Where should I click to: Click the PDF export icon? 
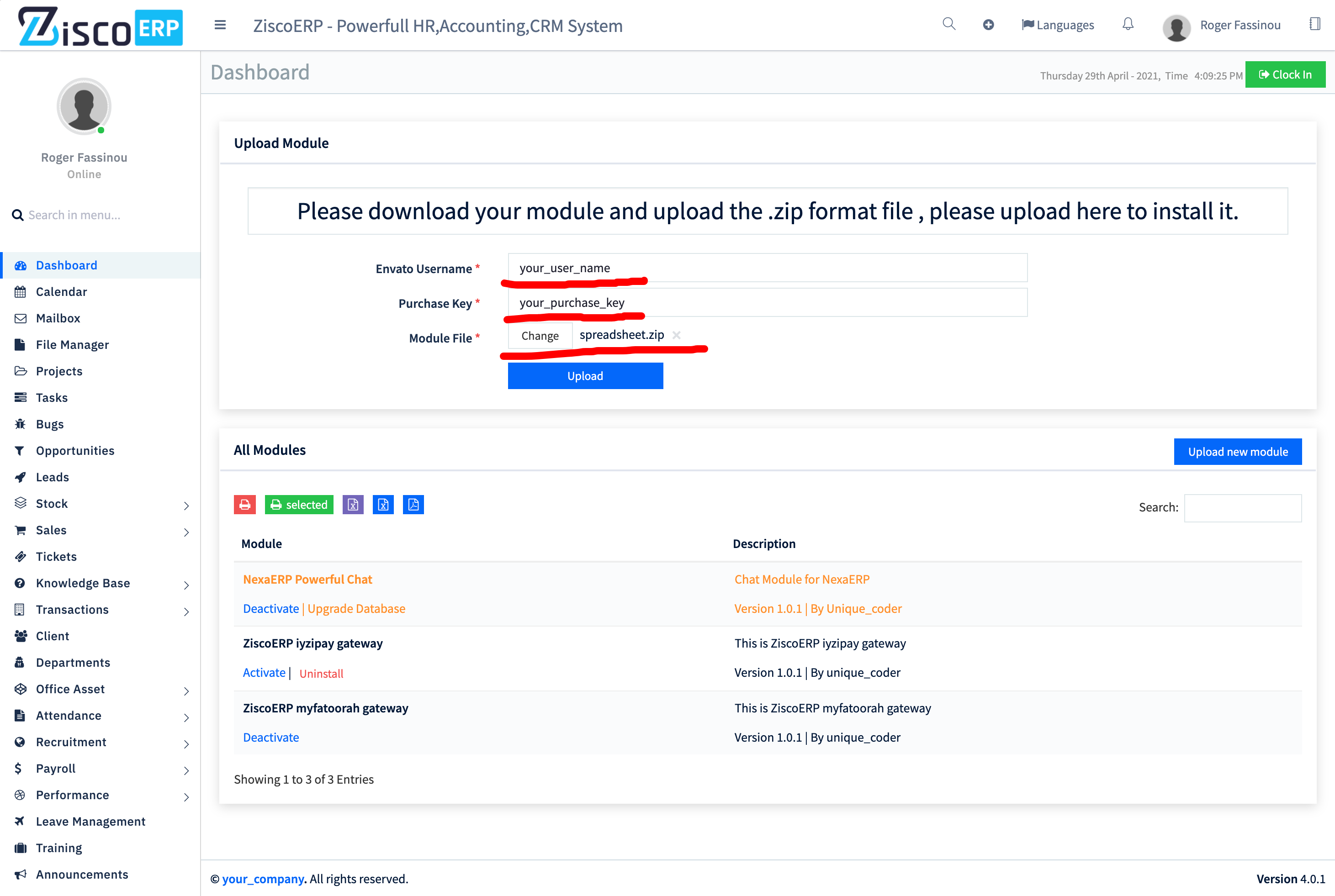pyautogui.click(x=413, y=505)
